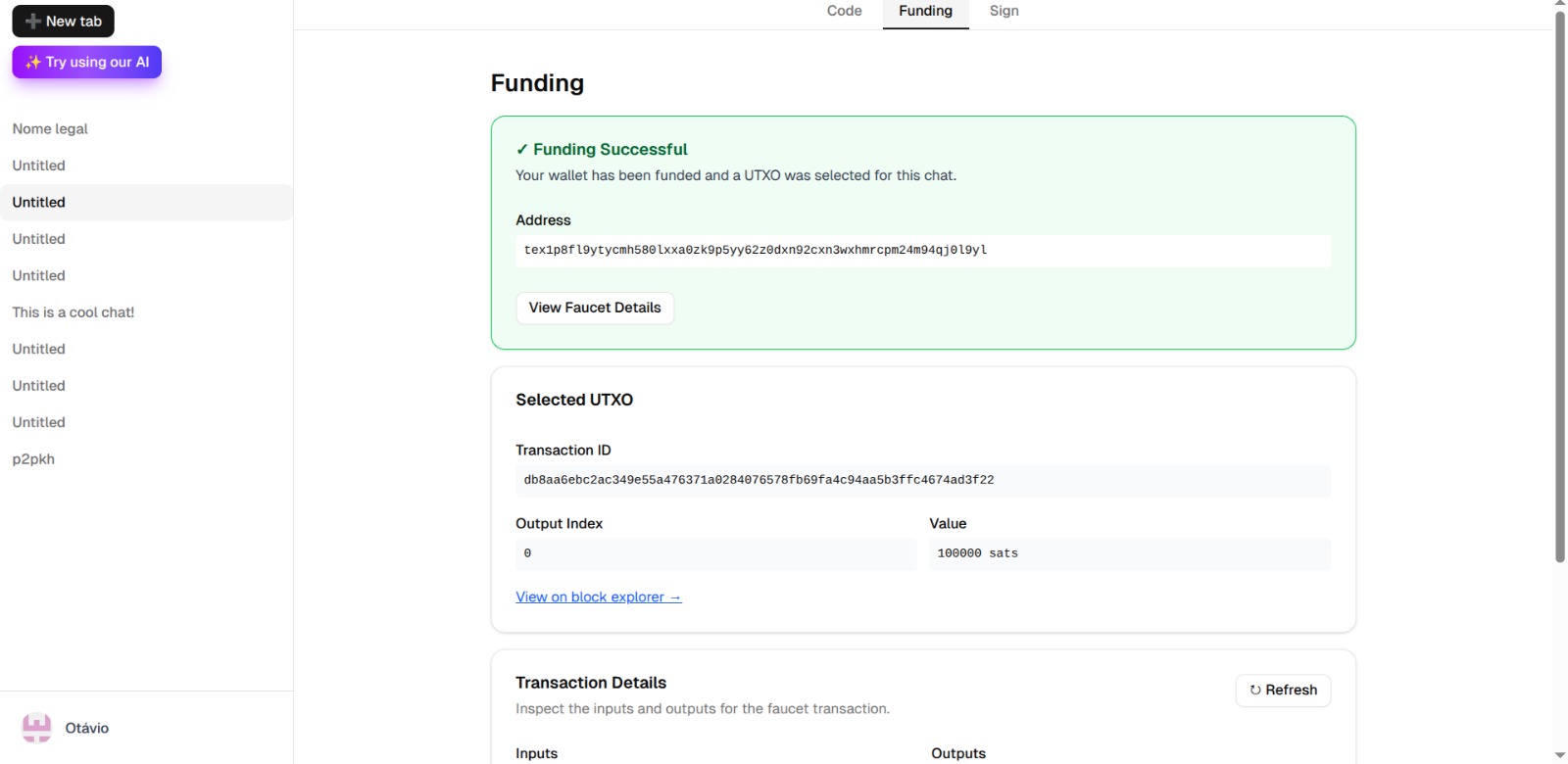The image size is (1568, 764).
Task: Select This is a cool chat!
Action: (x=73, y=312)
